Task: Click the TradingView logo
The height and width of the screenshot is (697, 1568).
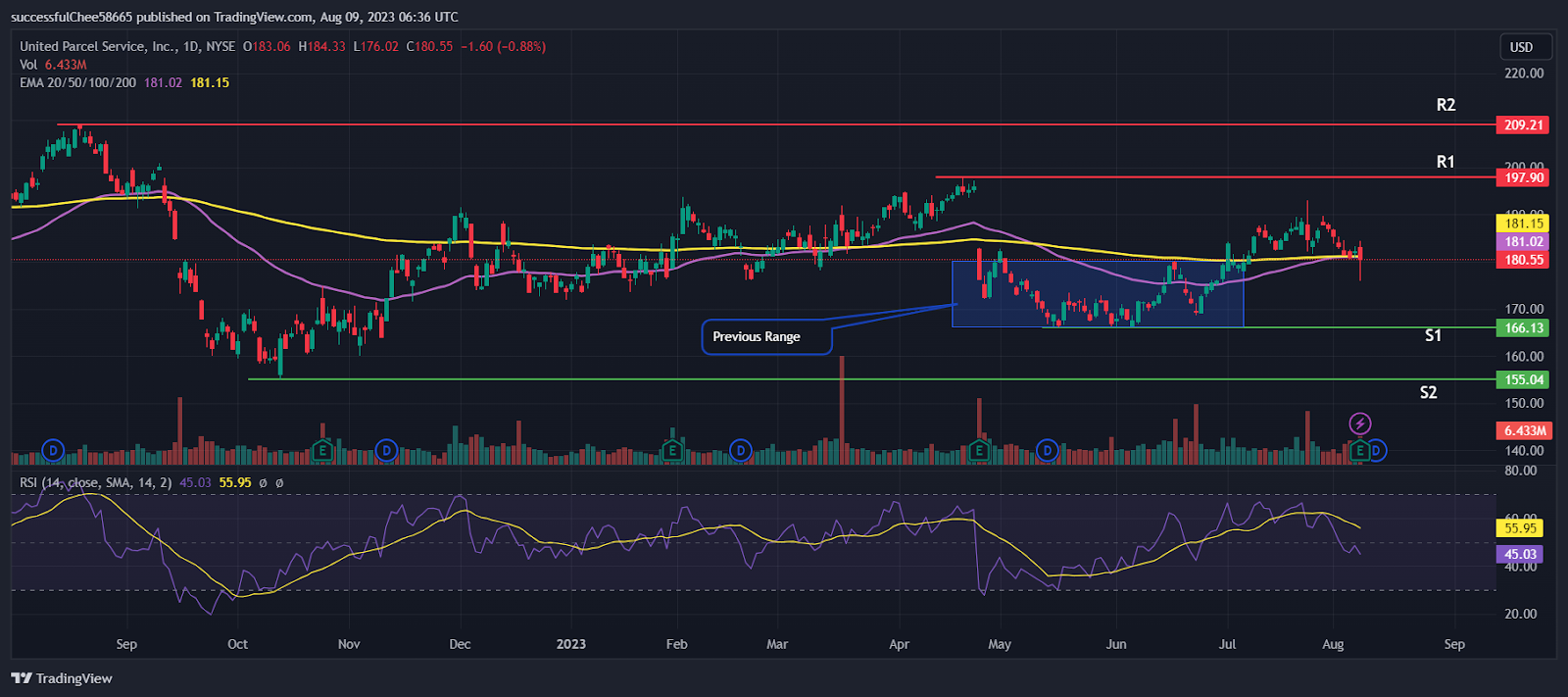Action: pyautogui.click(x=62, y=678)
